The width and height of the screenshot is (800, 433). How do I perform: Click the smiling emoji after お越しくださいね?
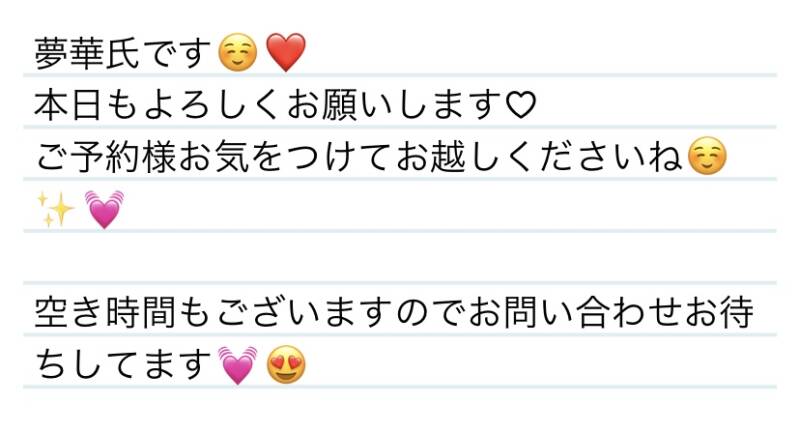click(x=708, y=158)
